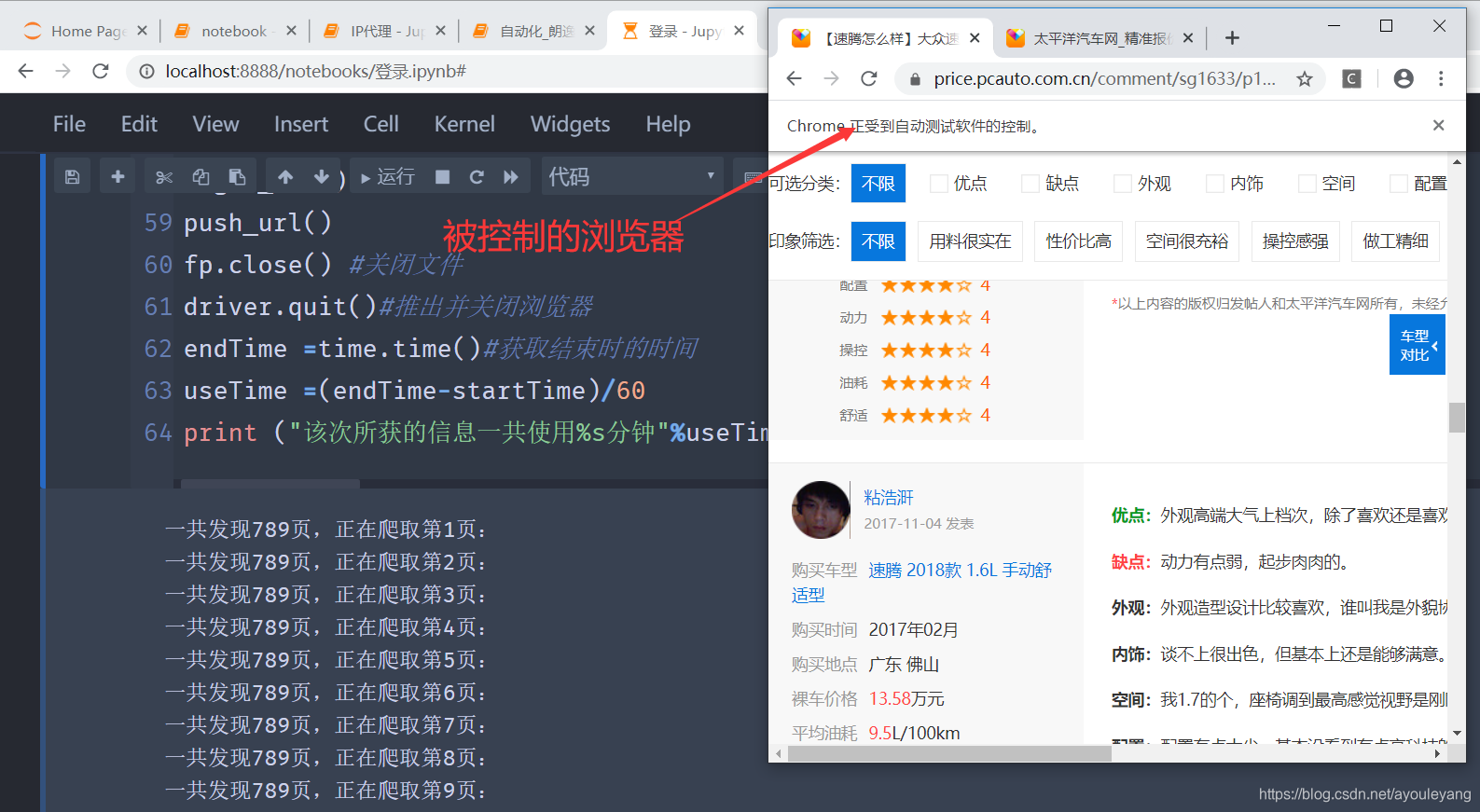Open Chrome three-dot menu
The width and height of the screenshot is (1480, 812).
1441,78
